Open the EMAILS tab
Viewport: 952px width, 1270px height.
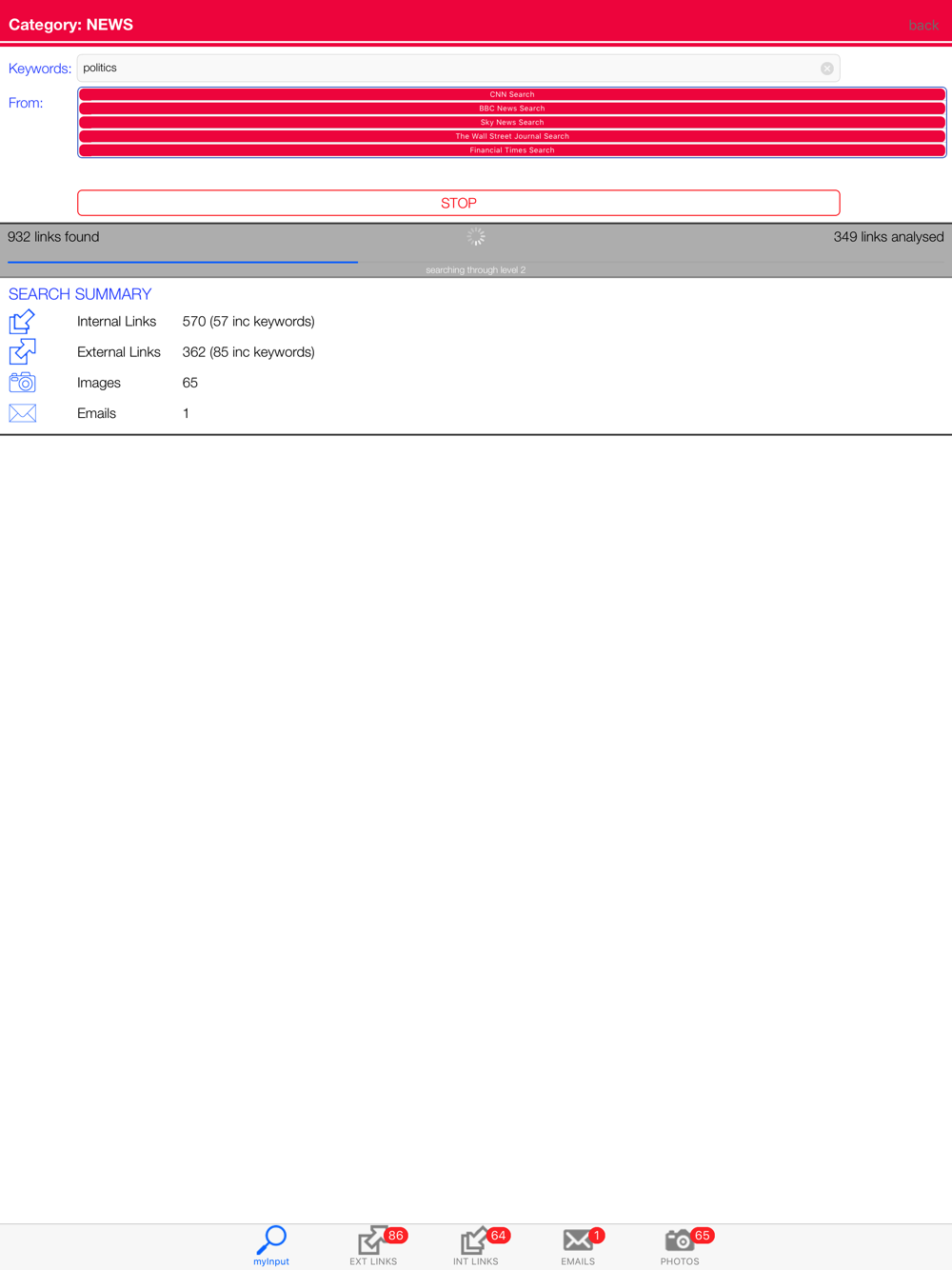point(578,1245)
